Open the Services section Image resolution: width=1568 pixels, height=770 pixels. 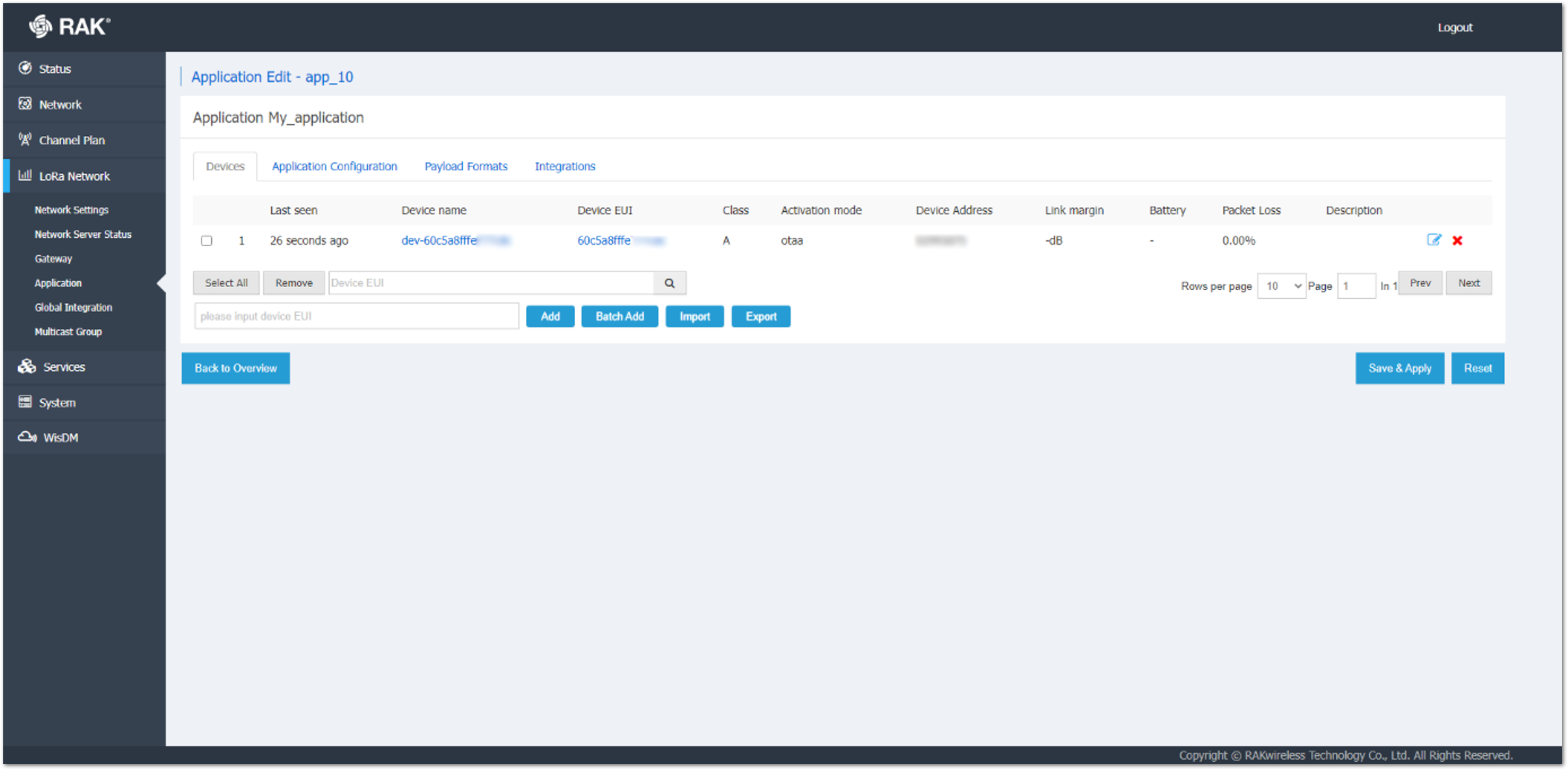(x=64, y=367)
